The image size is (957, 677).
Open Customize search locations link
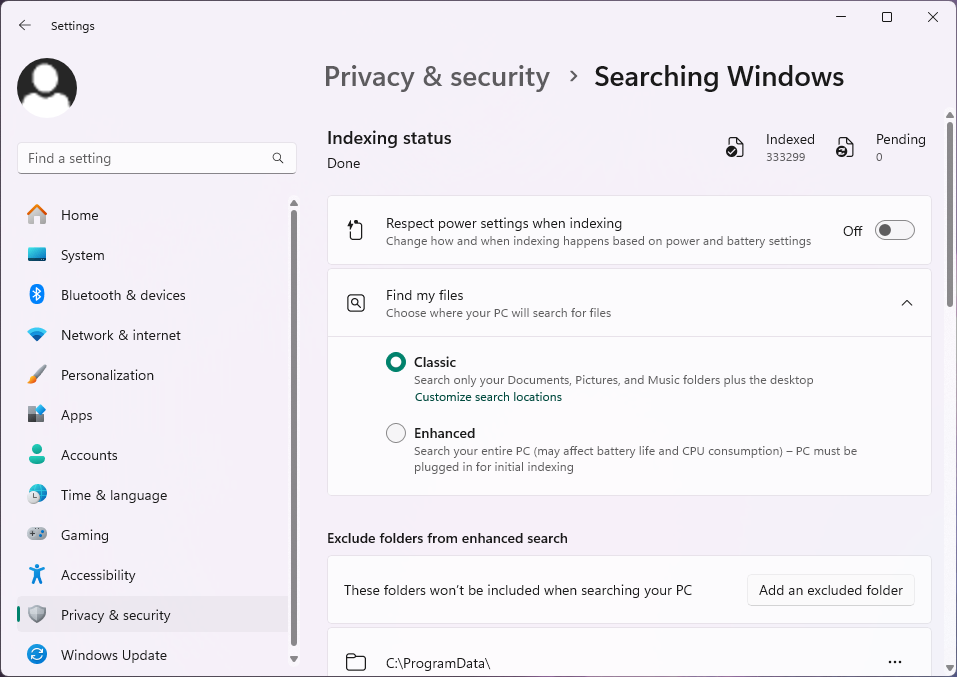488,397
